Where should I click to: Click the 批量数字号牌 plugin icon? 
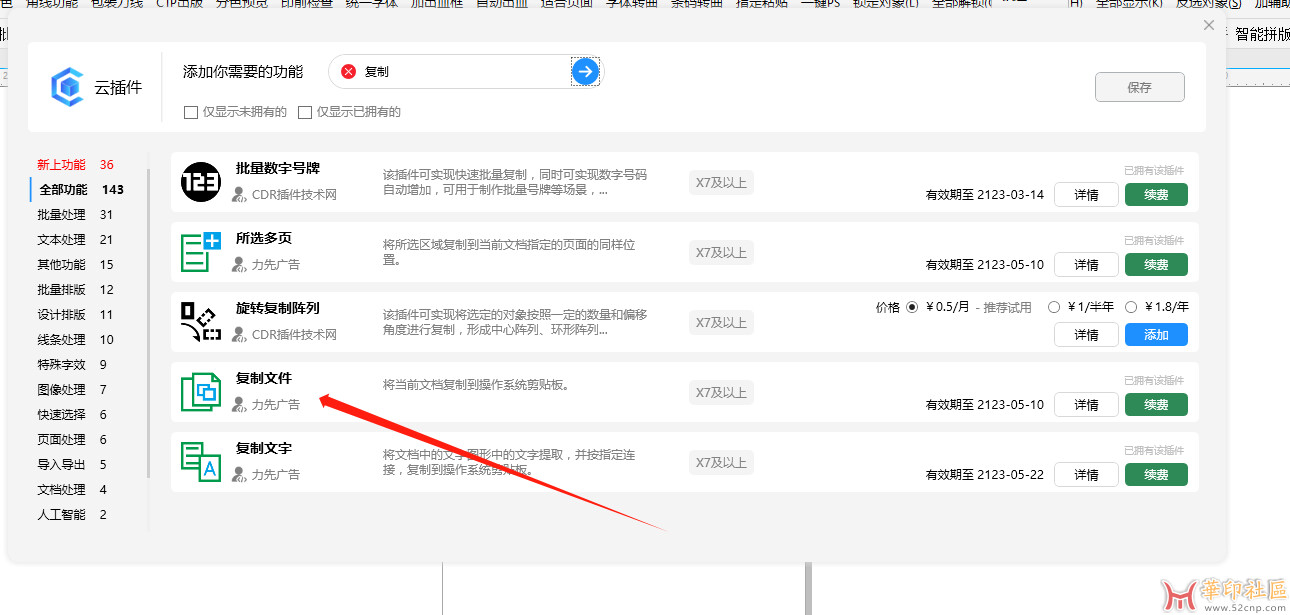pos(200,182)
